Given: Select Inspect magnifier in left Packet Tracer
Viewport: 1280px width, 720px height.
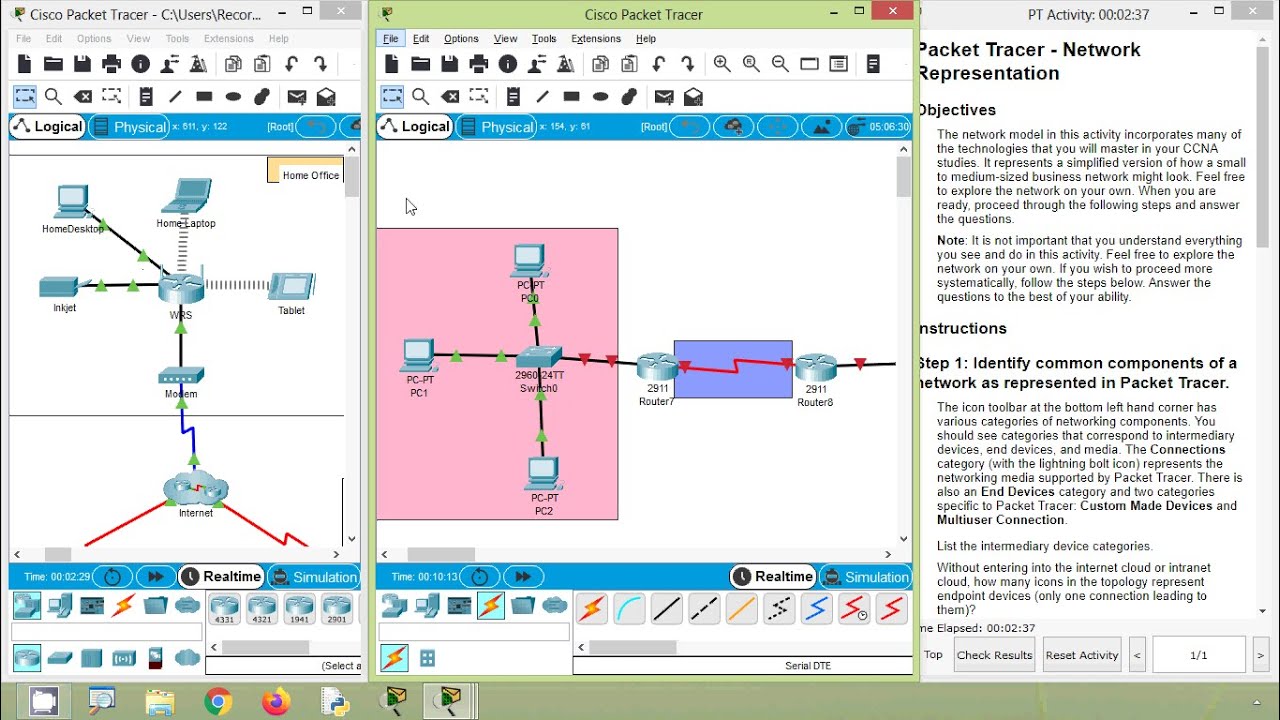Looking at the screenshot, I should point(53,97).
